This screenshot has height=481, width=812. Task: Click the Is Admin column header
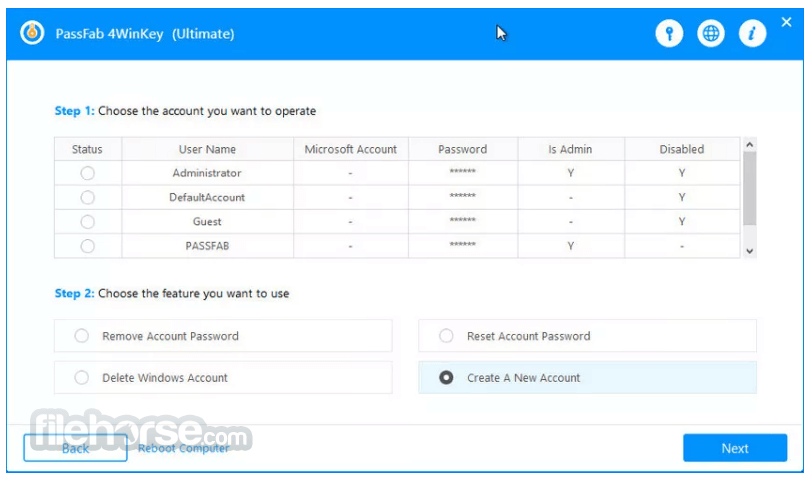click(570, 149)
